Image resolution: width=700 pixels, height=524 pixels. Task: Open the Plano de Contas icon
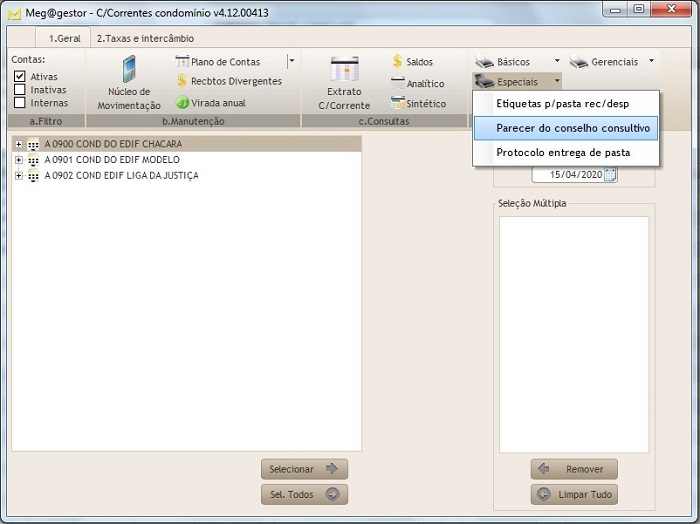pos(182,61)
